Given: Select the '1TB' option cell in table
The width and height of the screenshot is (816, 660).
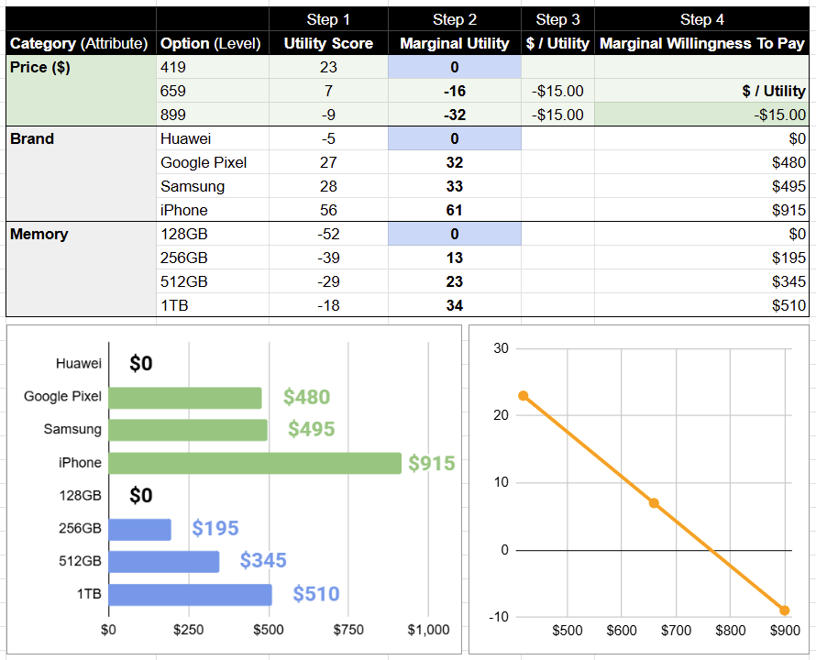Looking at the screenshot, I should point(212,305).
